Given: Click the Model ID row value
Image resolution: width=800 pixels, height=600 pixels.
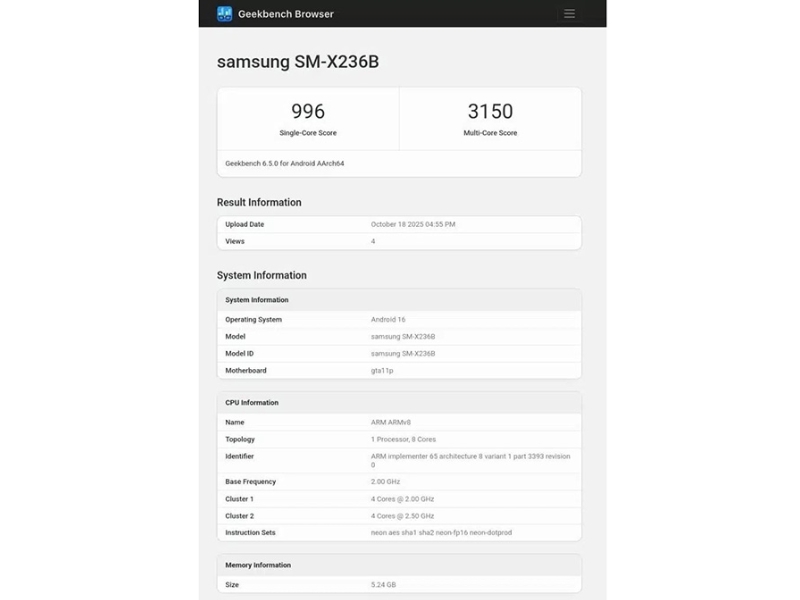Looking at the screenshot, I should tap(403, 354).
